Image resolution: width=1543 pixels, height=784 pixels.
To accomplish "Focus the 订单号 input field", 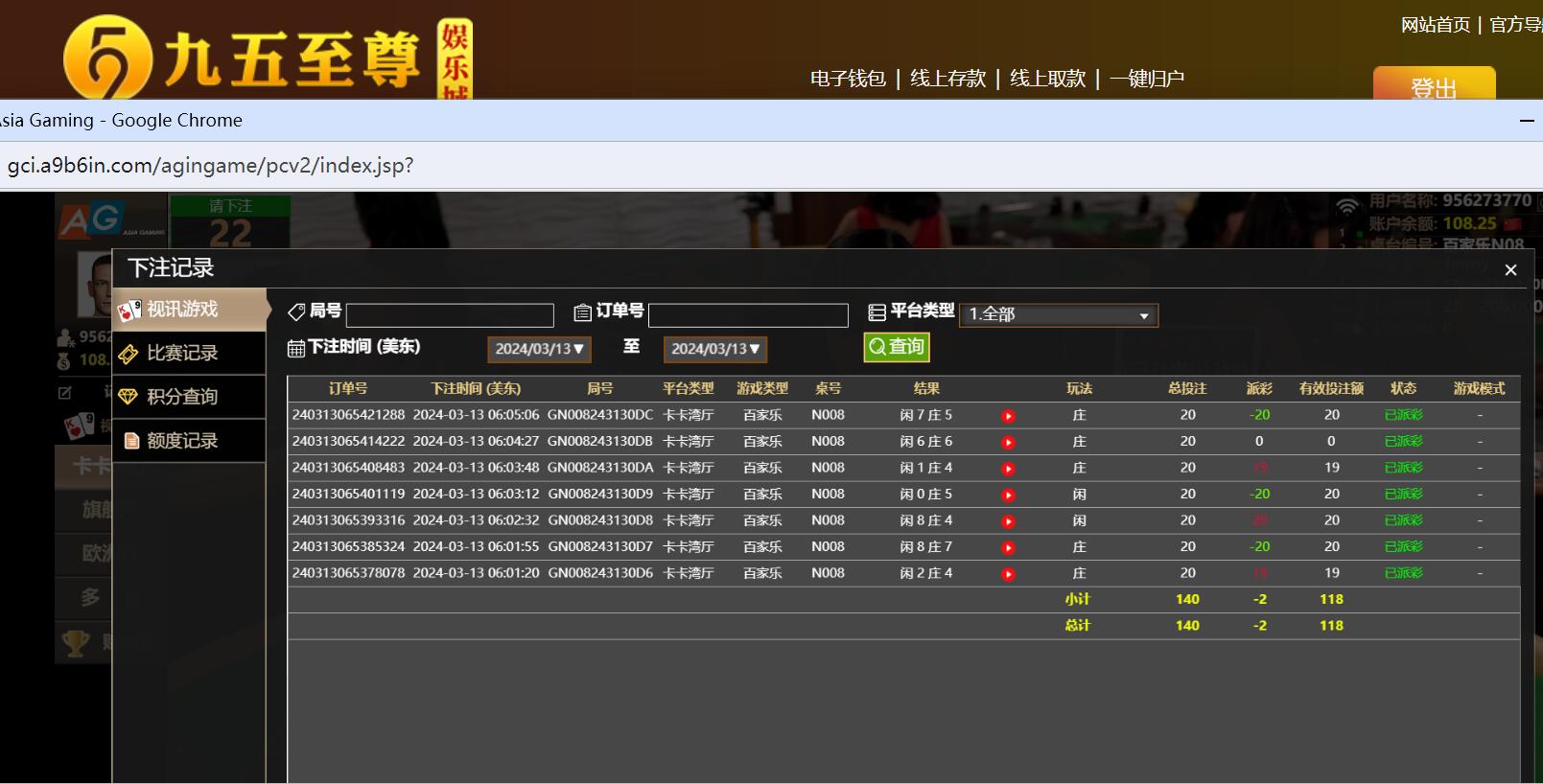I will (x=748, y=315).
